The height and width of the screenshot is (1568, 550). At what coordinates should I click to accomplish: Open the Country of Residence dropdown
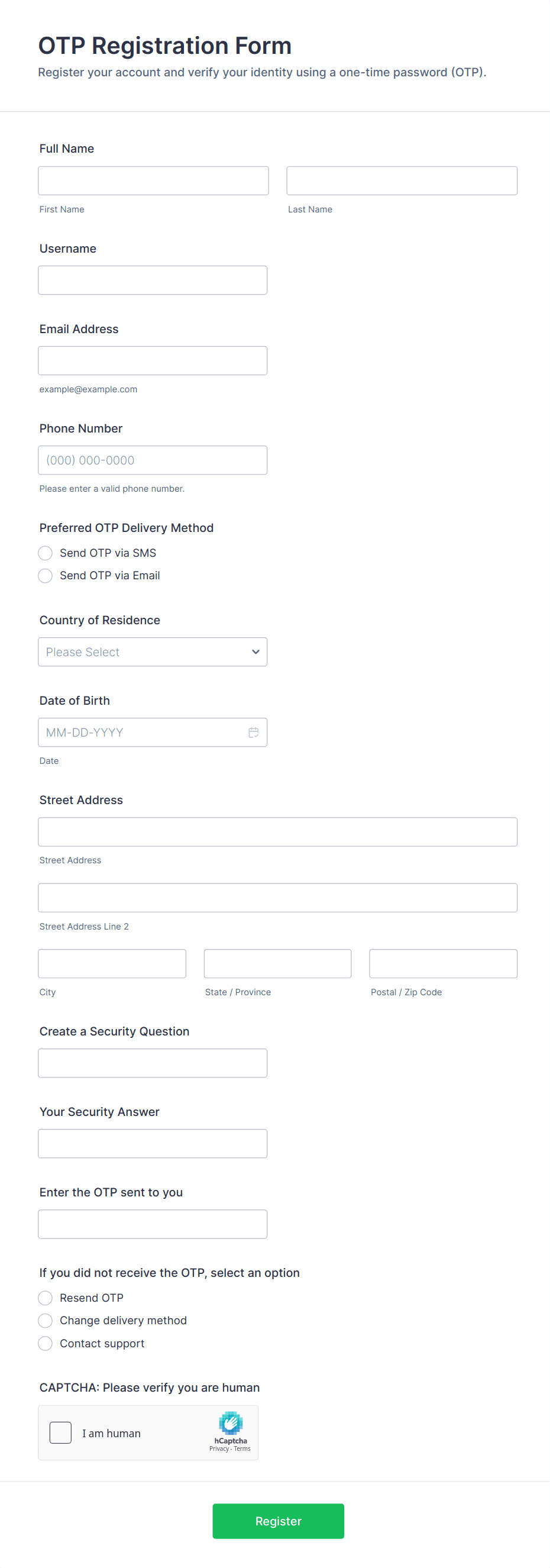tap(152, 652)
